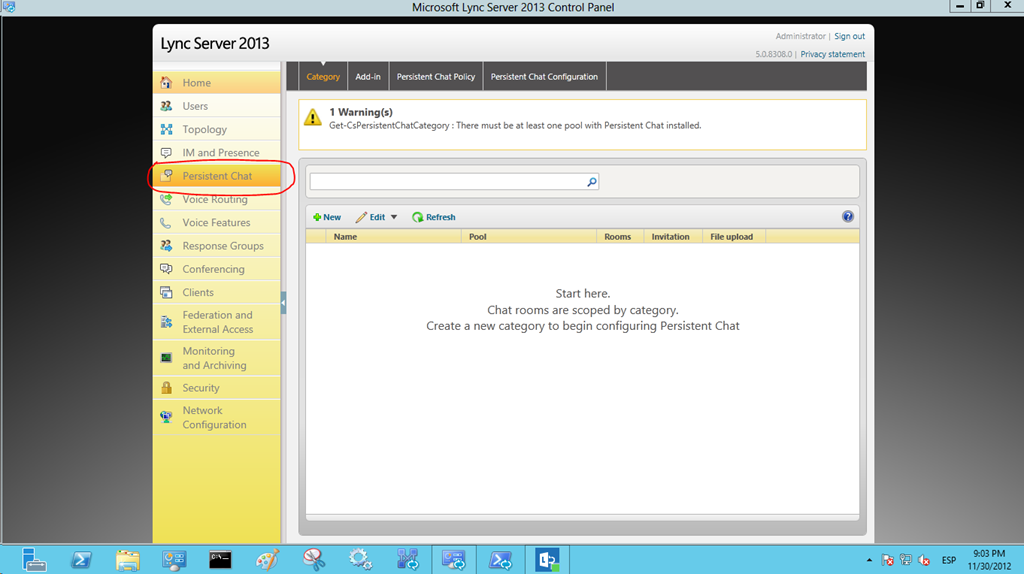Open the Topology section
1024x574 pixels.
(x=204, y=129)
